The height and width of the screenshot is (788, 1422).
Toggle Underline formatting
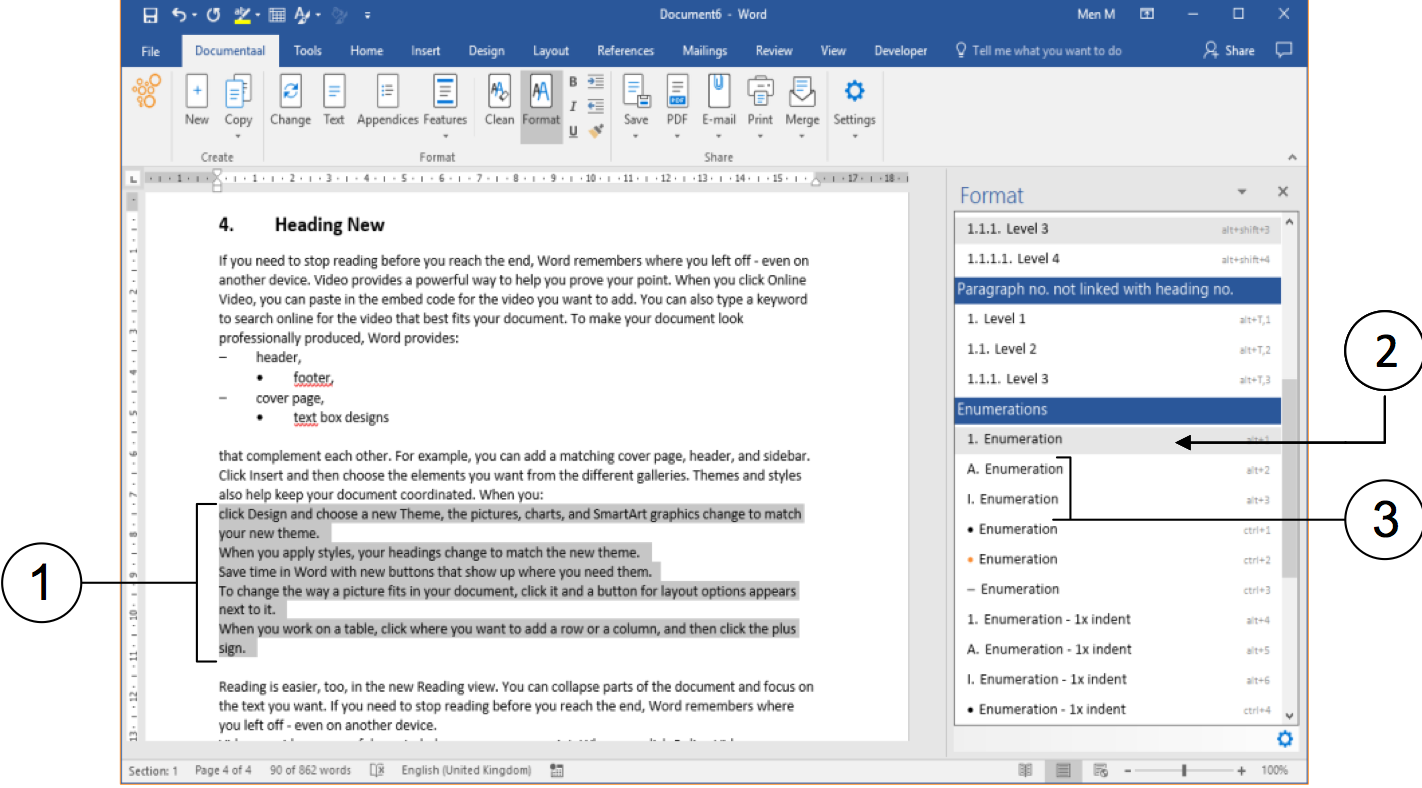pos(573,131)
